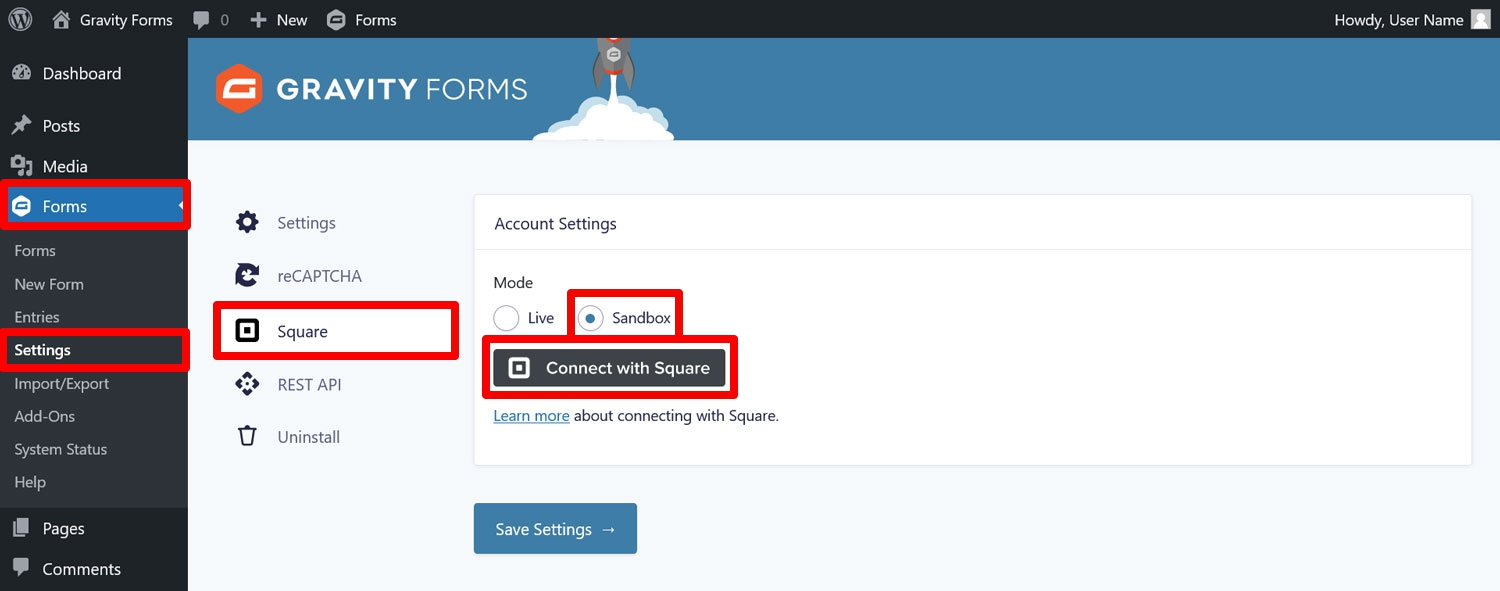The image size is (1500, 591).
Task: Open the comments bubble icon in admin bar
Action: [201, 20]
